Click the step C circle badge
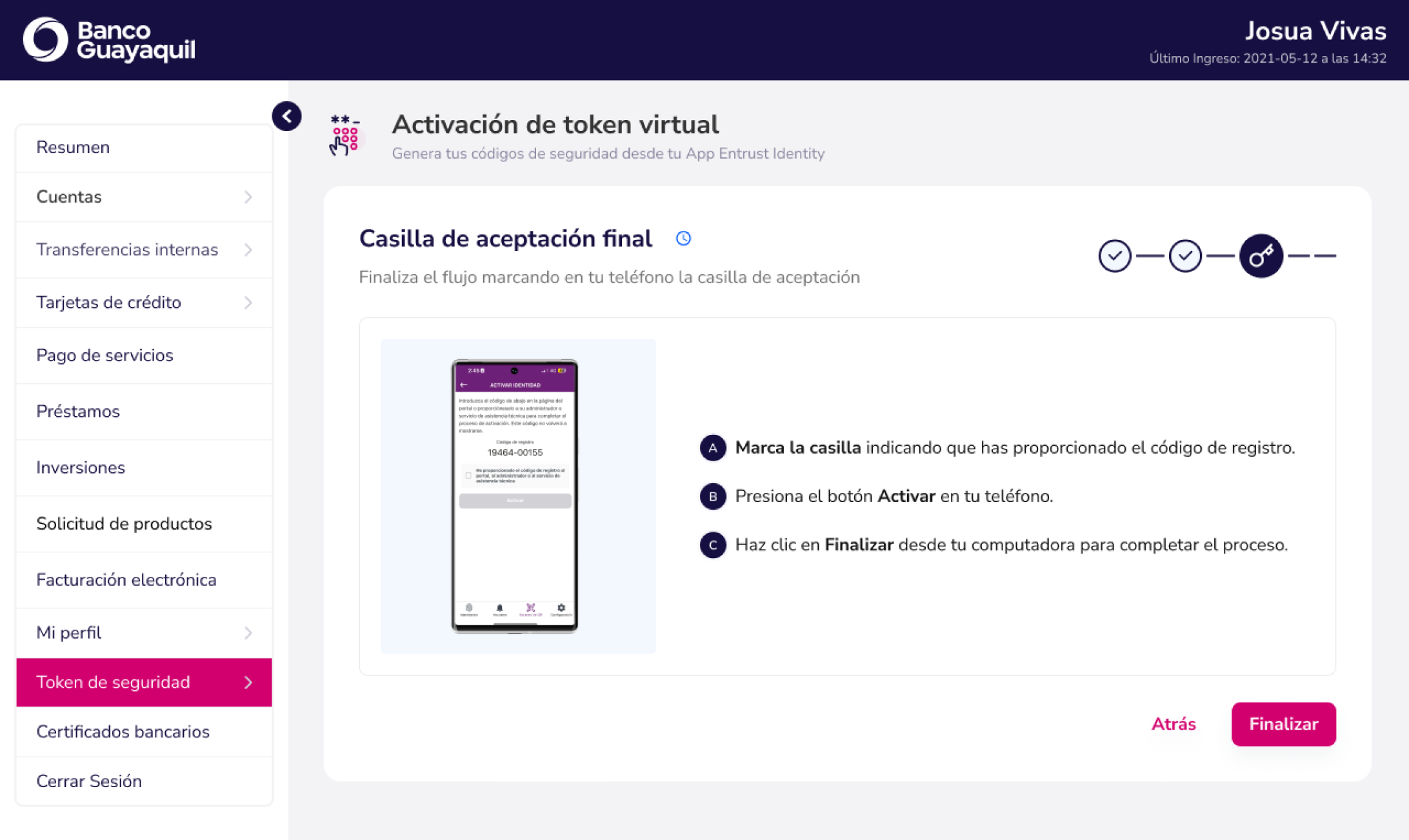This screenshot has width=1409, height=840. click(713, 545)
